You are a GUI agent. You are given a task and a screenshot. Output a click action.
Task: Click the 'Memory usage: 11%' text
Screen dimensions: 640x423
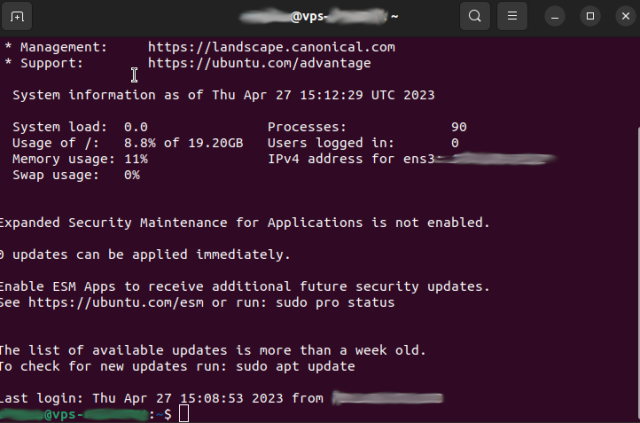point(80,159)
